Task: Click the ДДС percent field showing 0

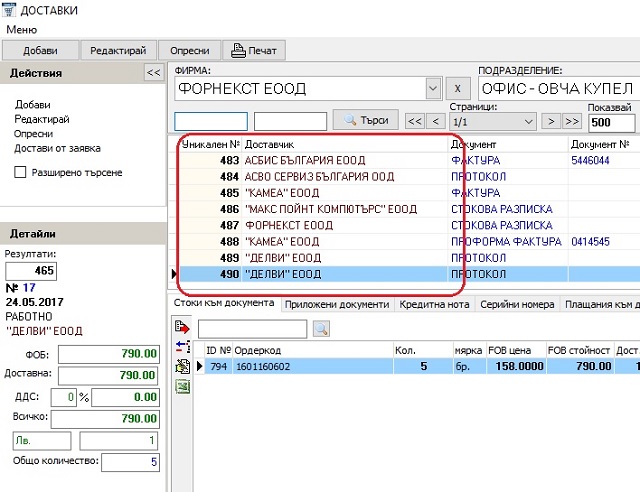Action: coord(63,397)
